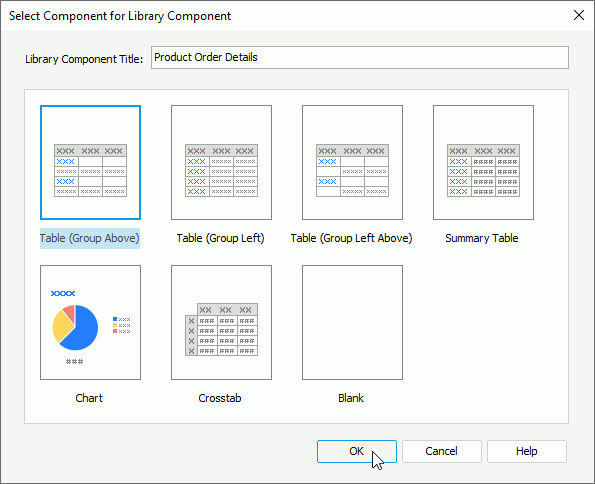Click the Table (Group Above) label

pos(90,238)
